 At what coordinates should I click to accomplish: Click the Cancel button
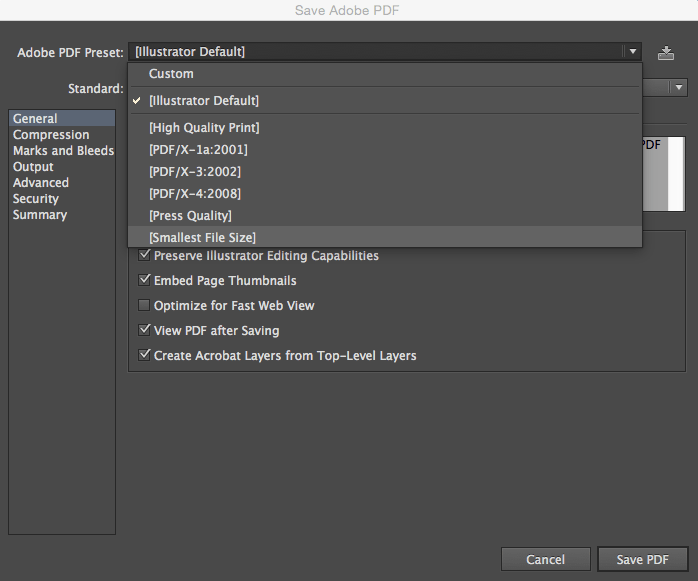pos(546,559)
